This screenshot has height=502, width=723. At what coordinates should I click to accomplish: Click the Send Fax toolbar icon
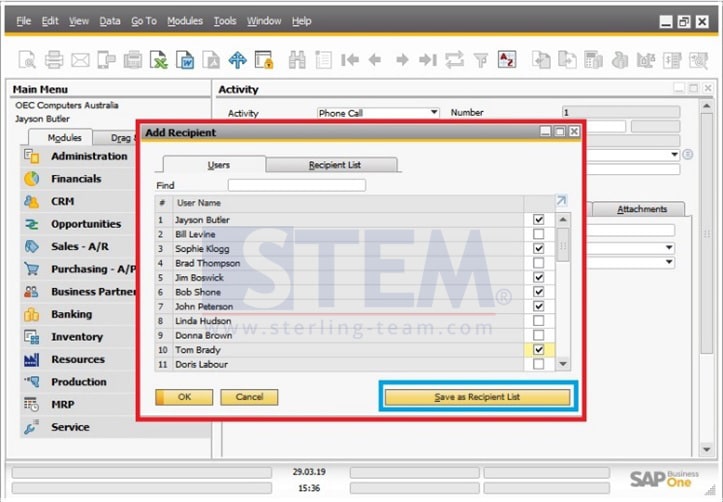pyautogui.click(x=133, y=60)
